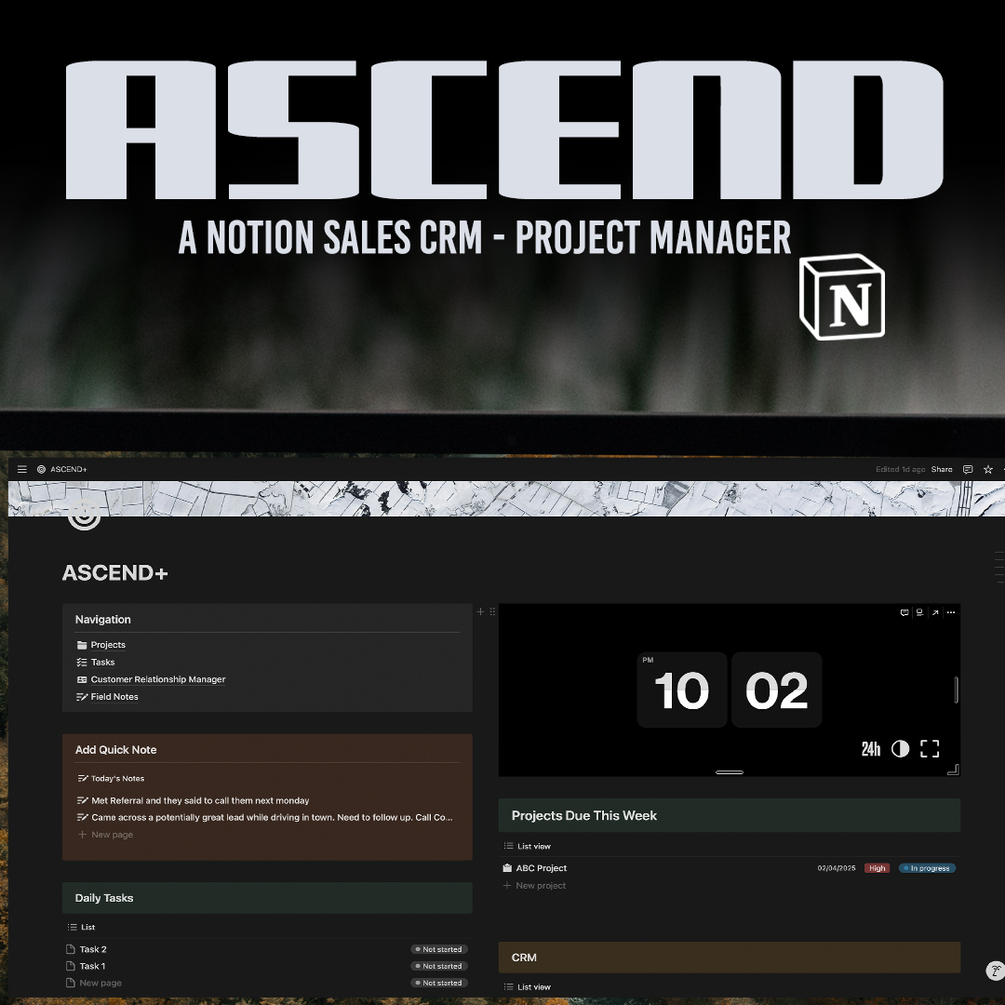Select the List view tab under CRM
1005x1005 pixels.
pos(527,987)
